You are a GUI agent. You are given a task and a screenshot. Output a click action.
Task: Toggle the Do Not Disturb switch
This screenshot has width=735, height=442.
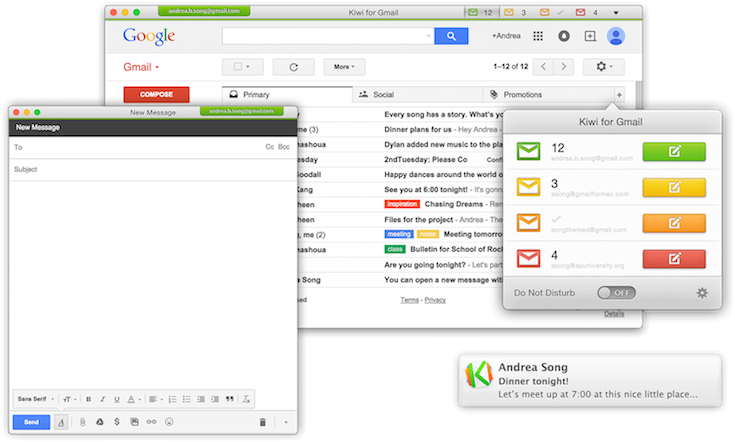pyautogui.click(x=616, y=293)
